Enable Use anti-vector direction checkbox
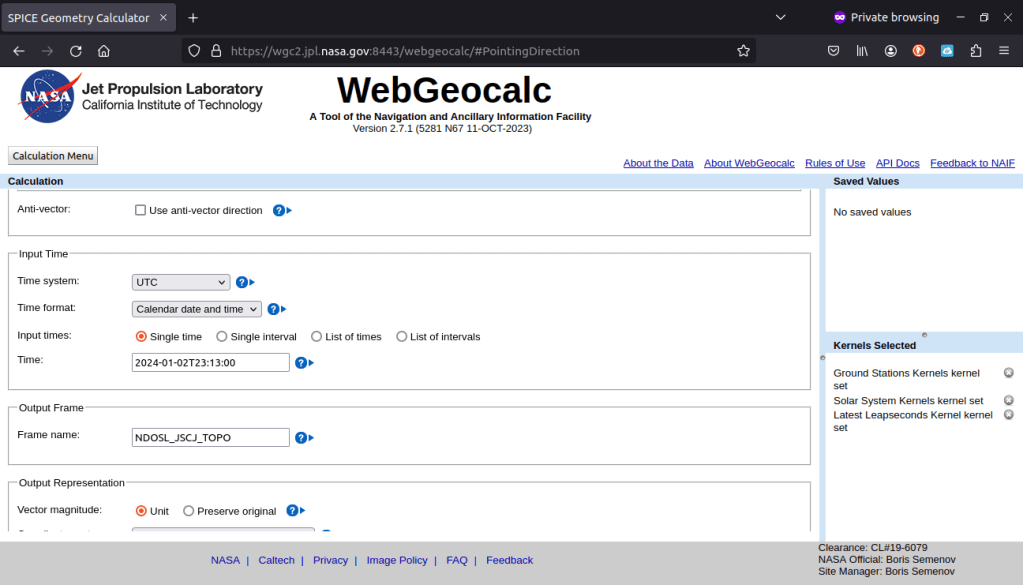1023x585 pixels. coord(141,211)
